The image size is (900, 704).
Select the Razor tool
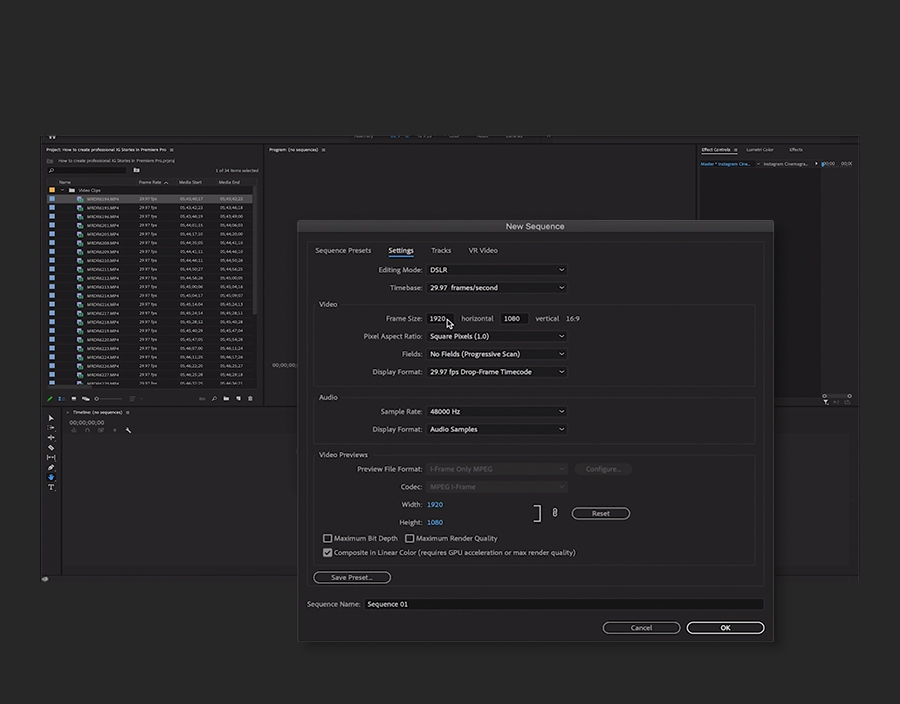pos(51,448)
